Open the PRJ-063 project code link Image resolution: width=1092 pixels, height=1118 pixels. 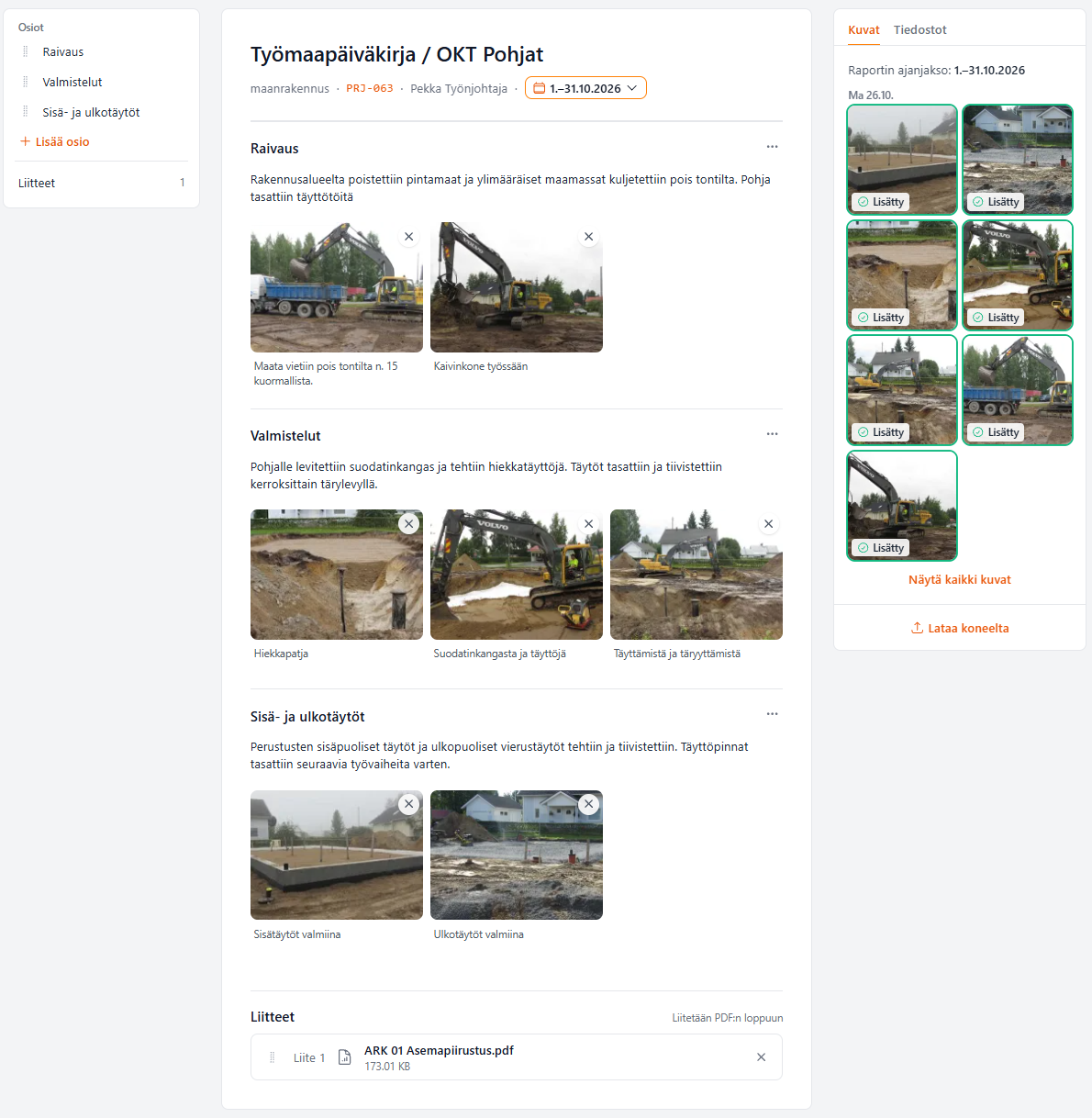coord(370,89)
